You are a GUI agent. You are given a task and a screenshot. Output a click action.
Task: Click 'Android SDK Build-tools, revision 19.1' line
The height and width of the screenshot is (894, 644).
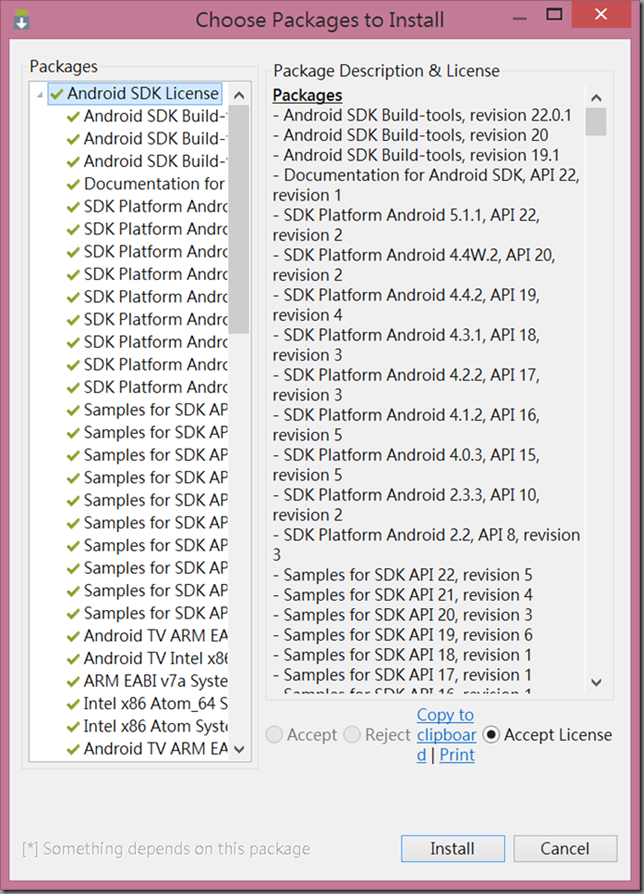(x=416, y=155)
